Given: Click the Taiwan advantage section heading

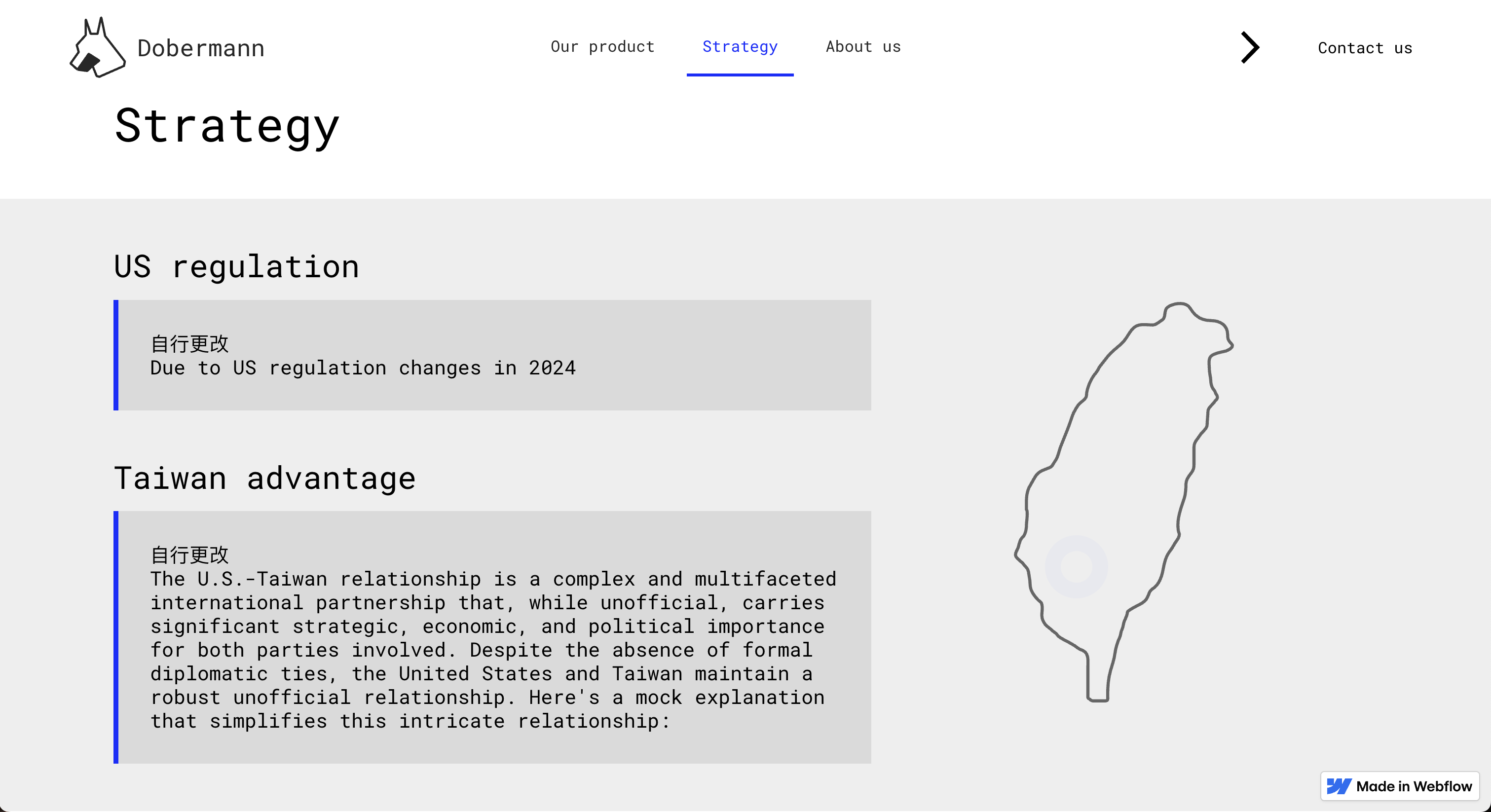Looking at the screenshot, I should click(264, 478).
